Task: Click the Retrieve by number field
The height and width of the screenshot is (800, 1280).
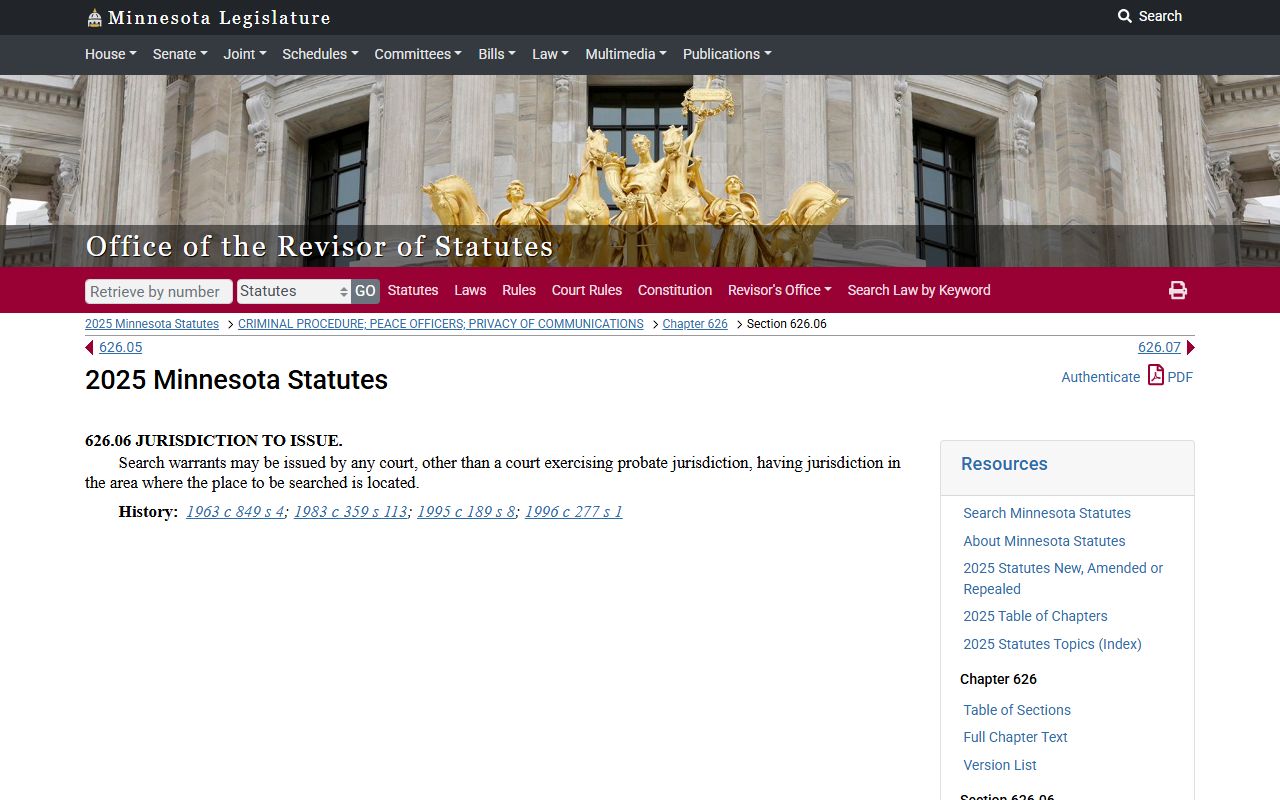Action: click(x=159, y=291)
